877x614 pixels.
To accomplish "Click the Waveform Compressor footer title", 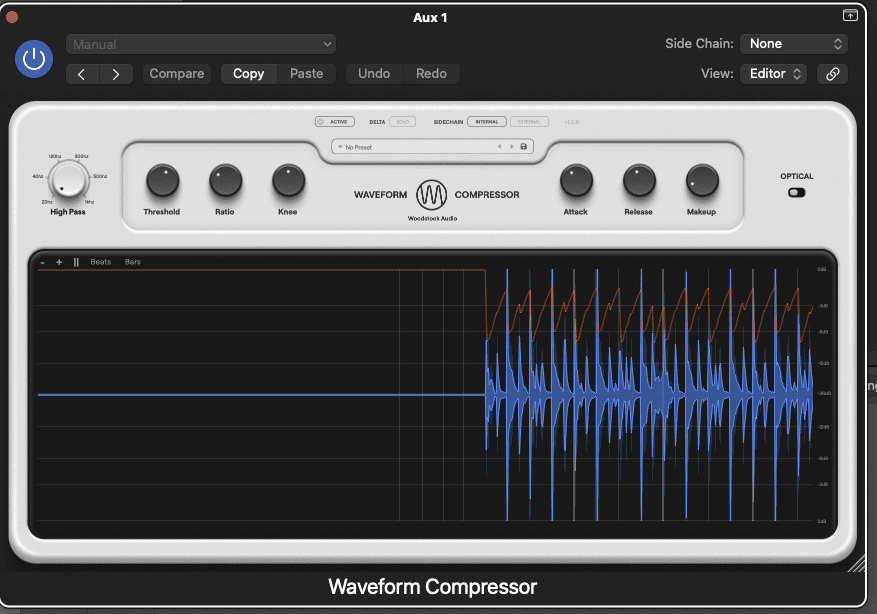I will pyautogui.click(x=432, y=587).
